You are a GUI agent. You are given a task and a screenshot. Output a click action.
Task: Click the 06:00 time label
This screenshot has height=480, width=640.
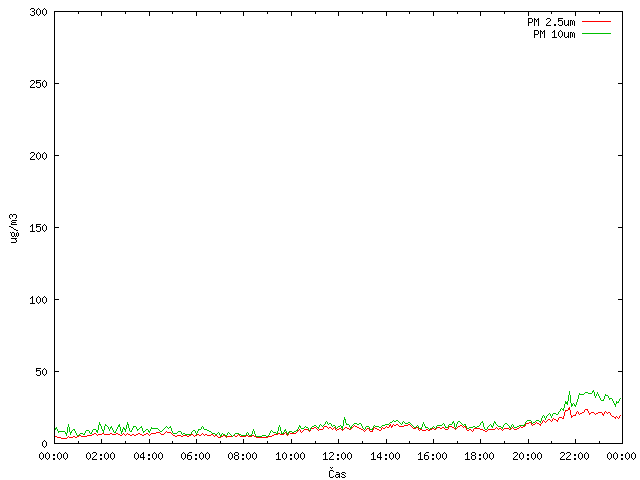(x=195, y=456)
